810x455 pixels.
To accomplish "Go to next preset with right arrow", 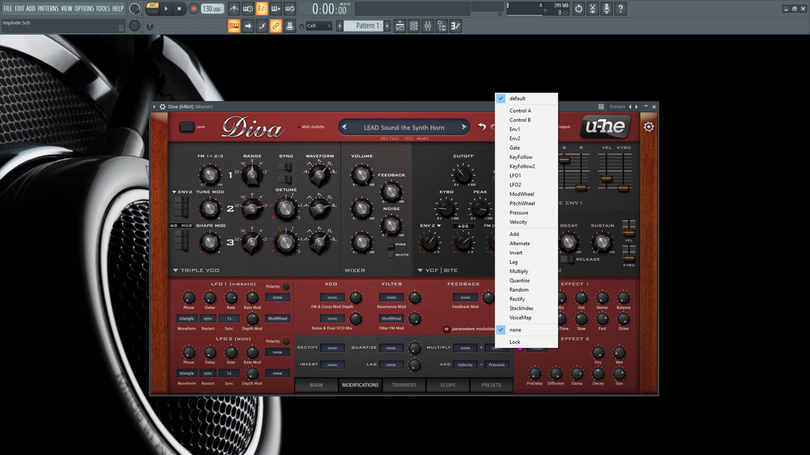I will (x=463, y=127).
